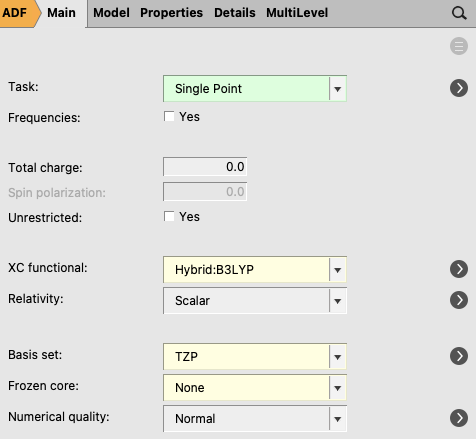Screen dimensions: 476x439
Task: Open Basis set dropdown showing TZP
Action: [x=255, y=357]
